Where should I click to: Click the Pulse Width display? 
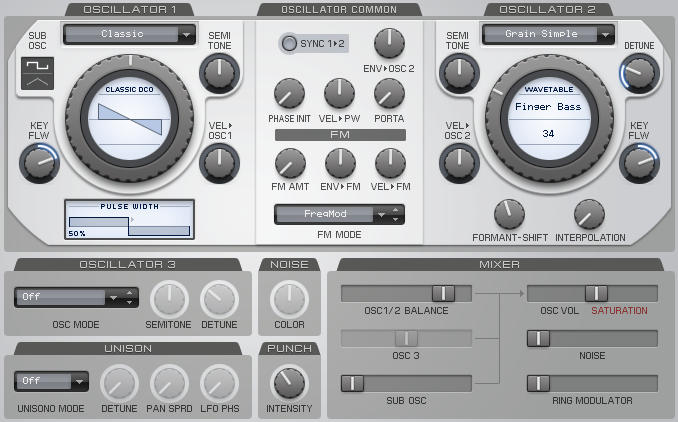tap(128, 220)
